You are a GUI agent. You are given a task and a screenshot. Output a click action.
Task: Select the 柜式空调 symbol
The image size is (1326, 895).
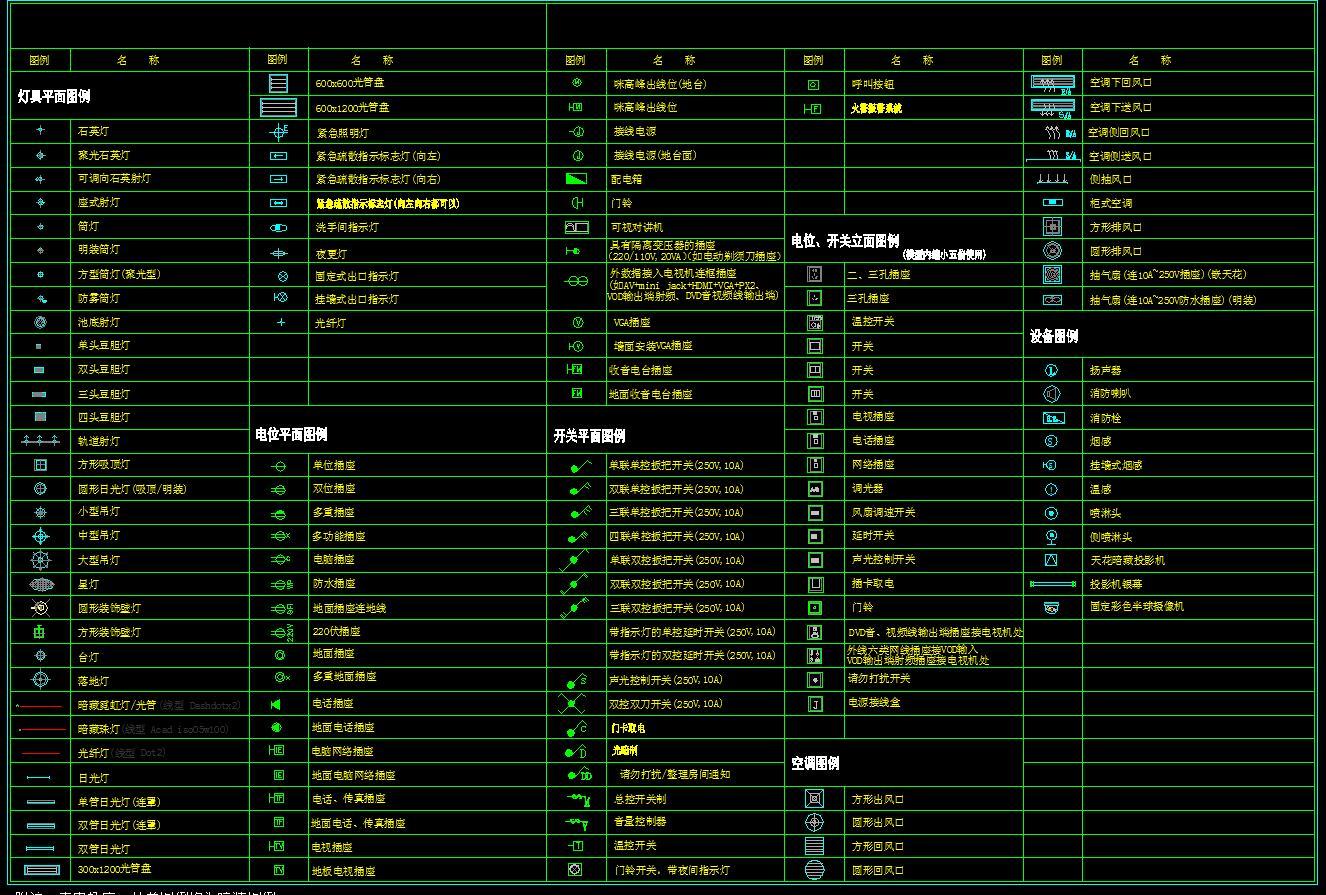[1052, 203]
